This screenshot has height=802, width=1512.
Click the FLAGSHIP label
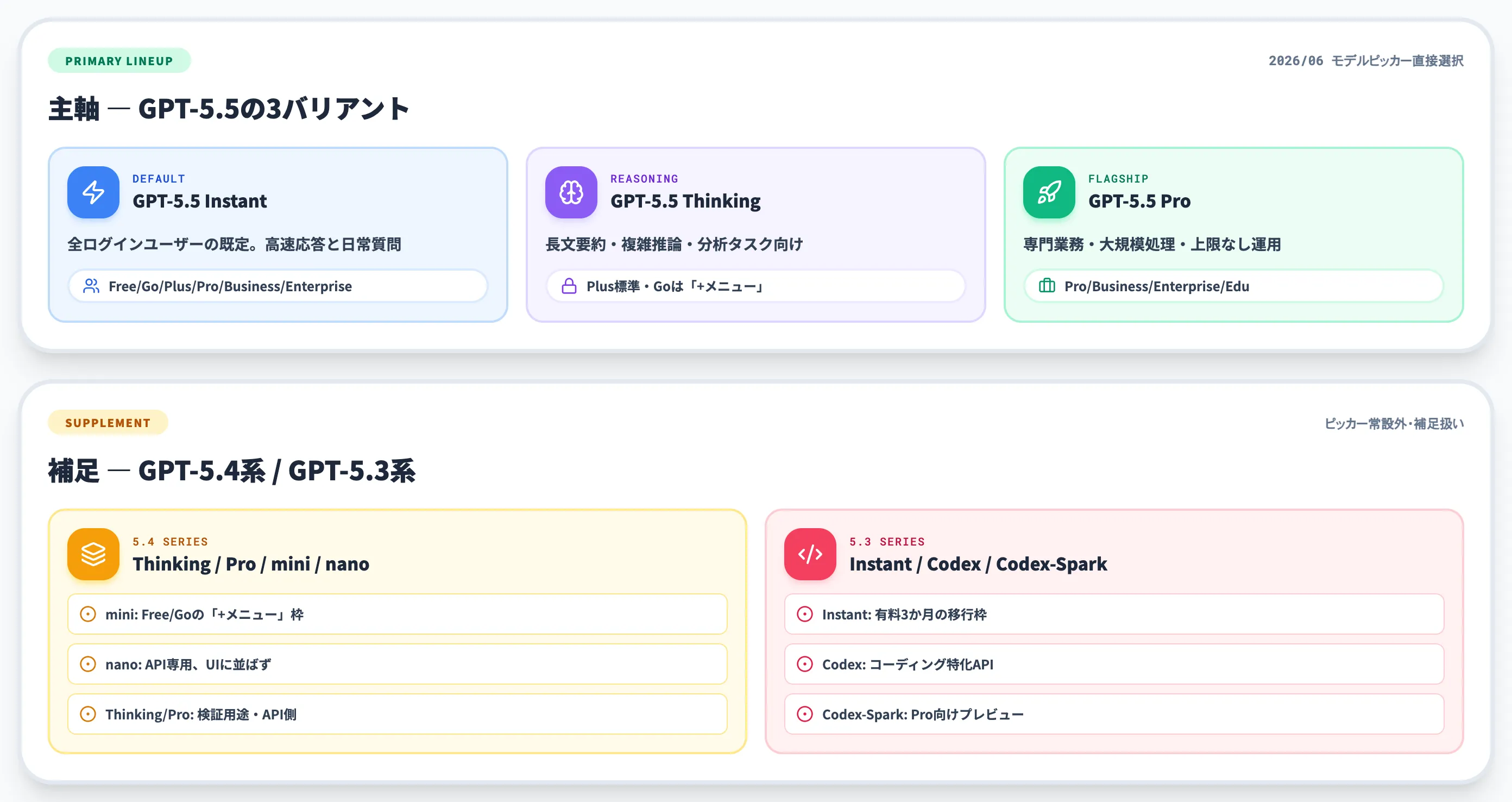1118,178
